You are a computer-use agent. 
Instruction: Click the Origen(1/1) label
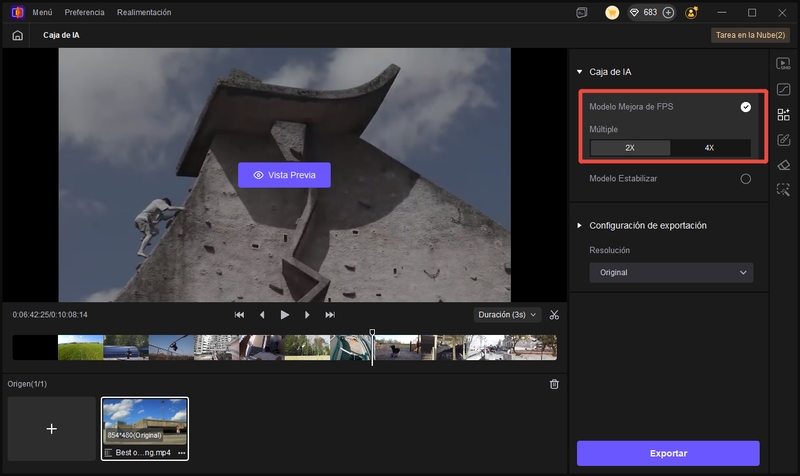click(27, 384)
